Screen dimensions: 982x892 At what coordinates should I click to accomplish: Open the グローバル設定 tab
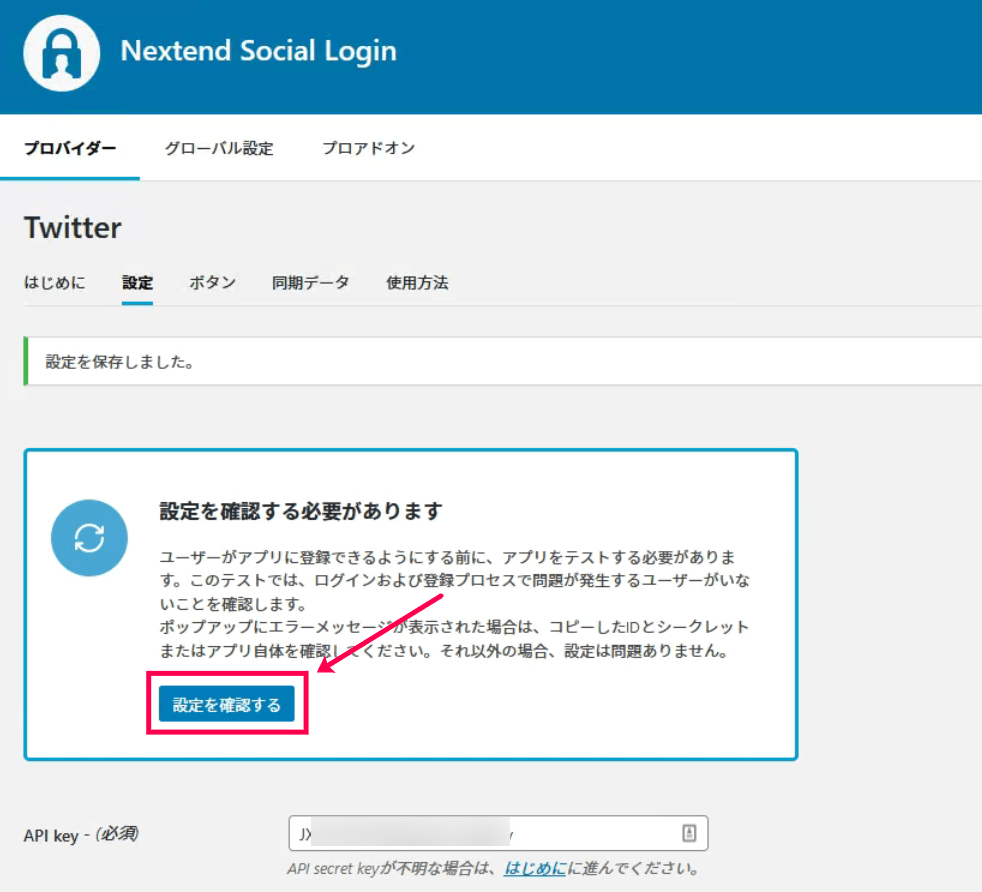click(x=218, y=148)
